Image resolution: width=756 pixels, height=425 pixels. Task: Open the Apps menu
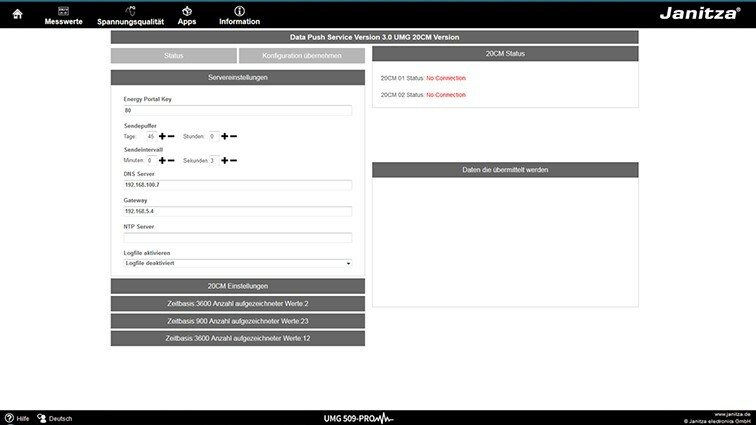(x=187, y=15)
